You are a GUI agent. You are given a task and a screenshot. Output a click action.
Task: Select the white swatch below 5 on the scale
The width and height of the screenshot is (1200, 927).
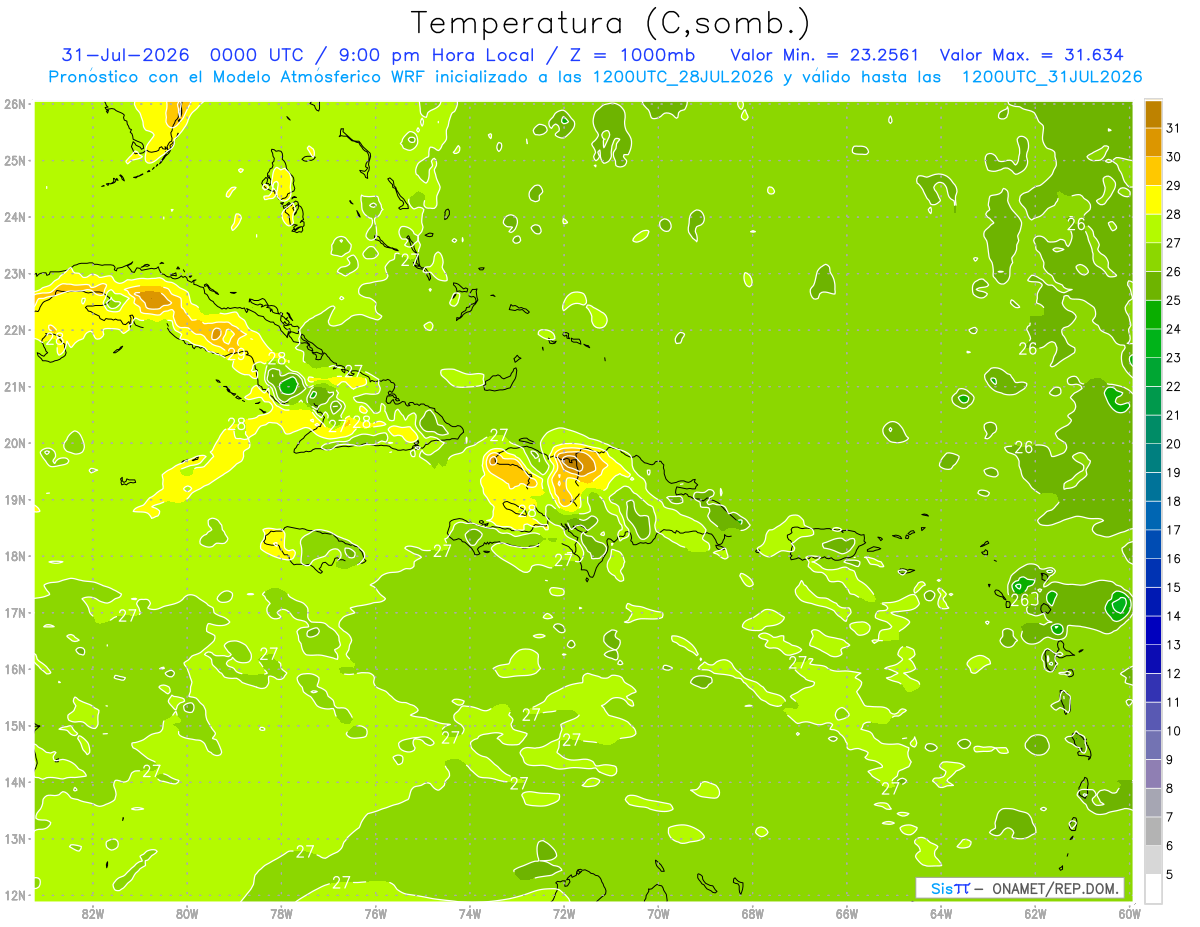click(x=1153, y=888)
